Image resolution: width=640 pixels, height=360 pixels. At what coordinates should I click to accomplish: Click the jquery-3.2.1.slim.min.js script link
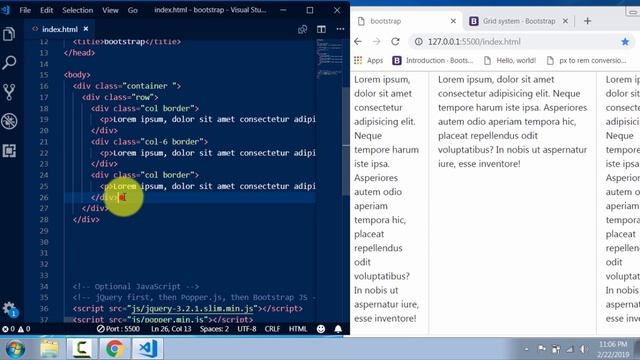(x=192, y=309)
